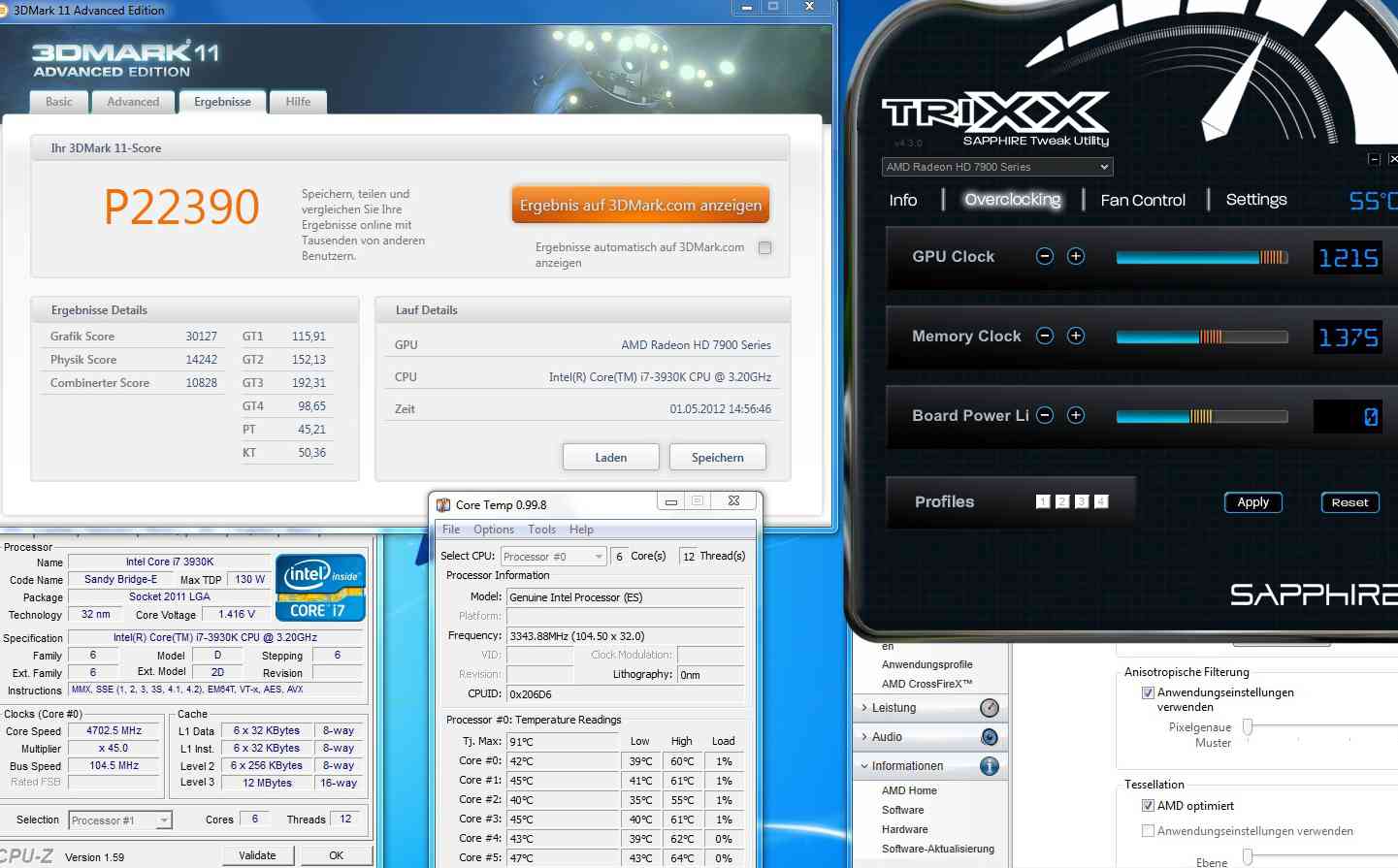1398x868 pixels.
Task: Click Ergebnis auf 3DMark.com anzeigen button
Action: (640, 206)
